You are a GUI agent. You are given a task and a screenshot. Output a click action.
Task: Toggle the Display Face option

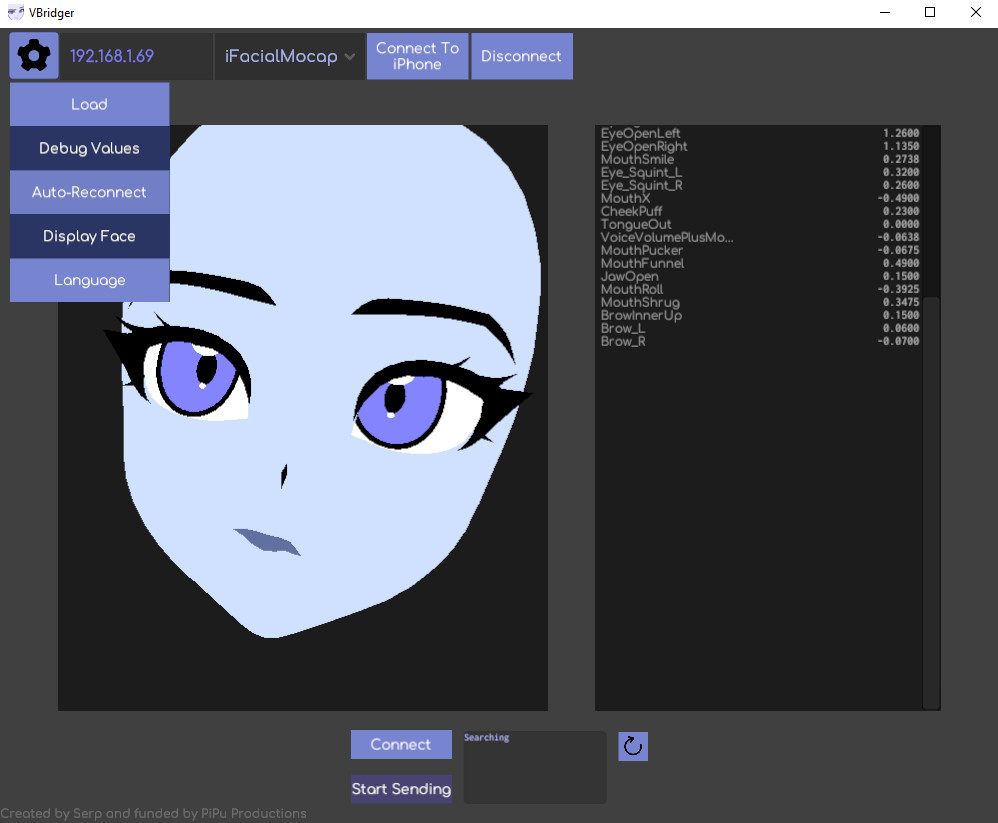tap(89, 236)
